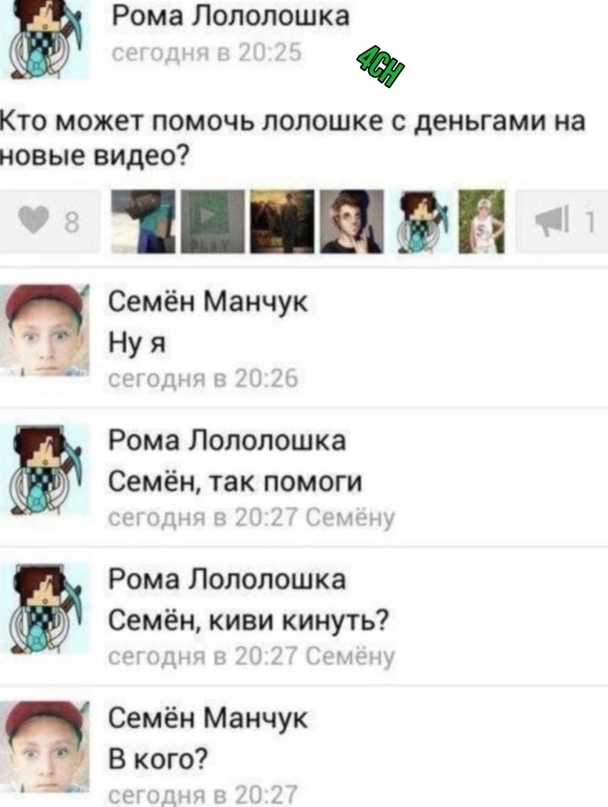This screenshot has width=608, height=807.
Task: Click 'Семёну' reply link in 'киви кинуть?' comment
Action: click(x=351, y=657)
